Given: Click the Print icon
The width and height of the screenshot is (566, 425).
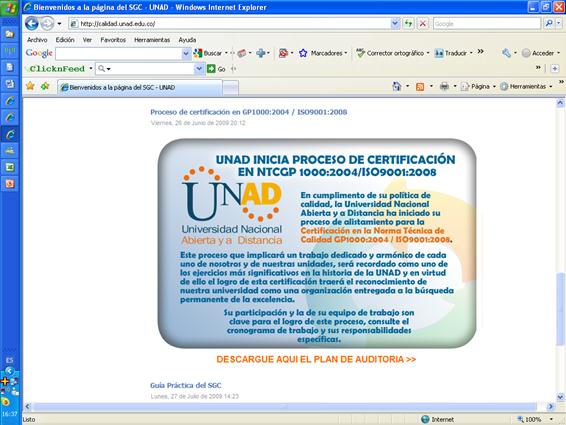Looking at the screenshot, I should [444, 86].
